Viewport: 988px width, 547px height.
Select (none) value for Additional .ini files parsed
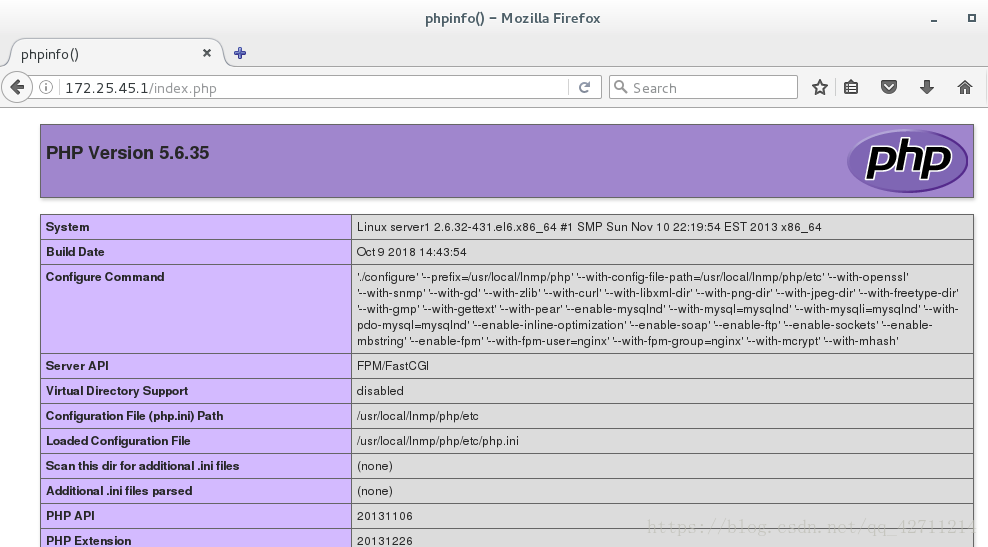point(374,491)
